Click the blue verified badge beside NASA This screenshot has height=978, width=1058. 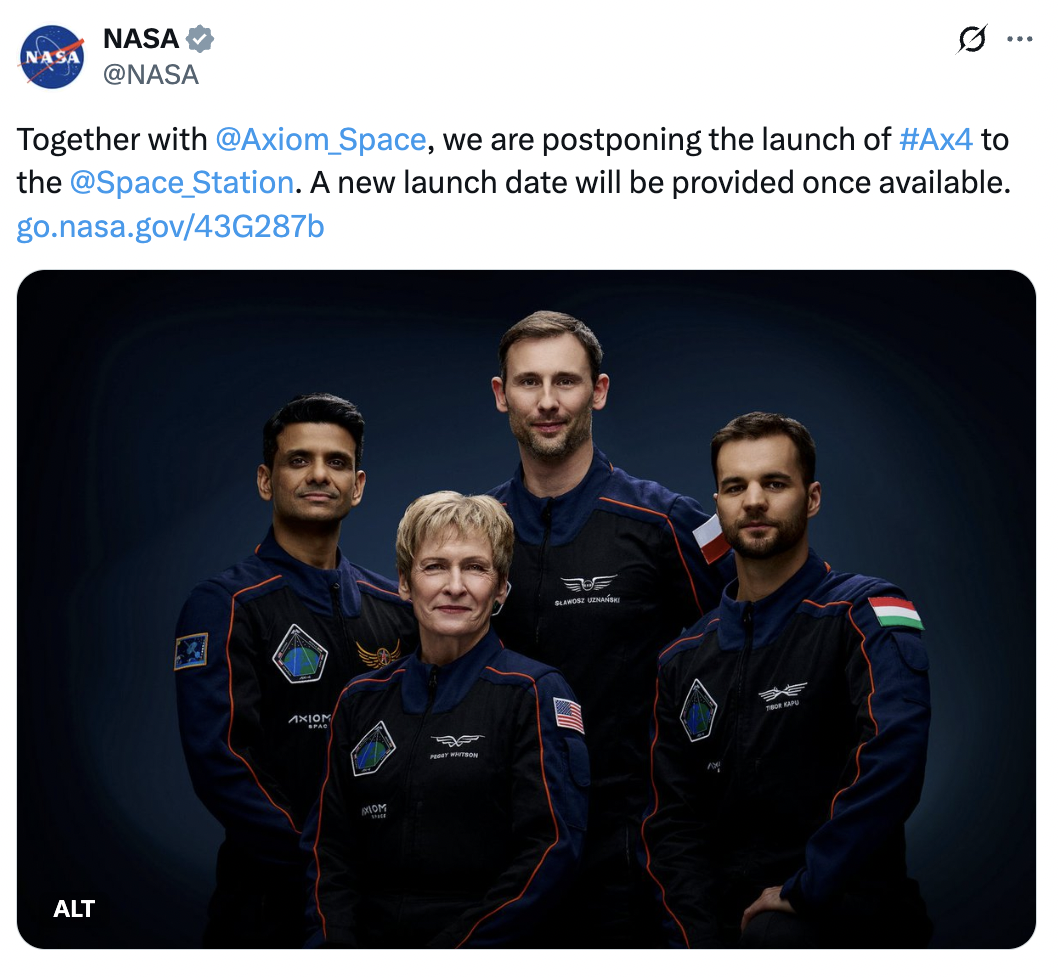200,40
